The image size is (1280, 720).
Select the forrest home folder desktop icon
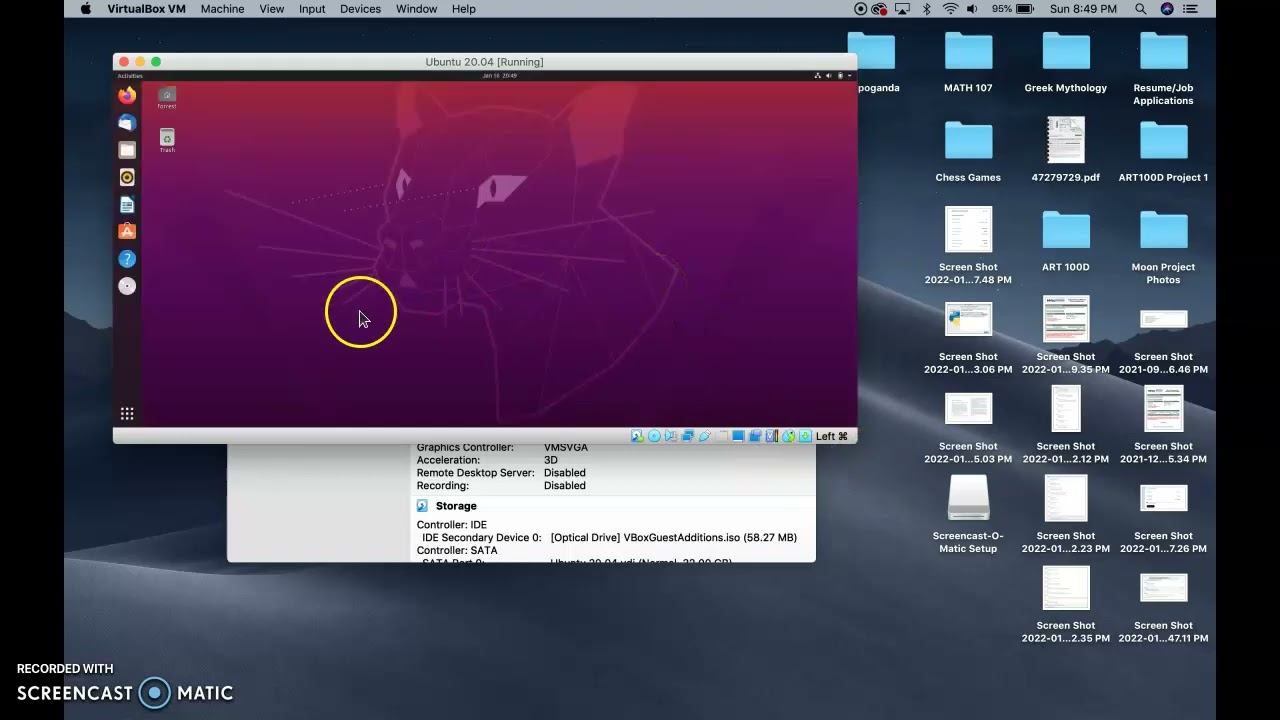click(x=167, y=98)
